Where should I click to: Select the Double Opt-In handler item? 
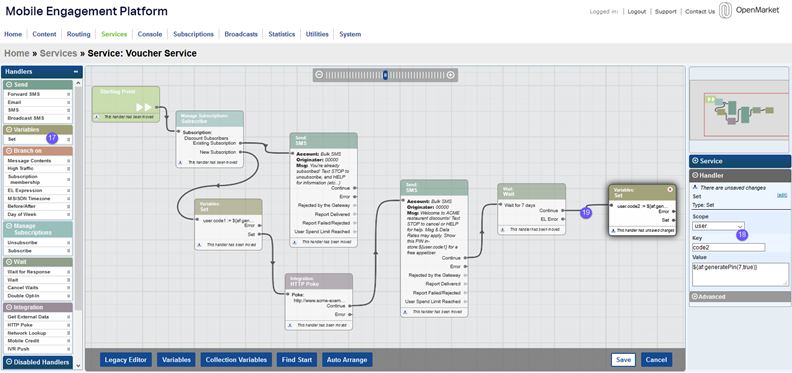click(38, 296)
